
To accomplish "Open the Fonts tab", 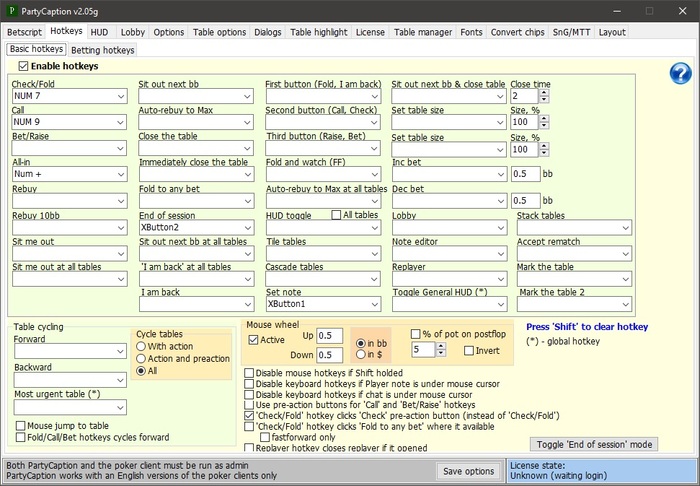I will tap(471, 32).
